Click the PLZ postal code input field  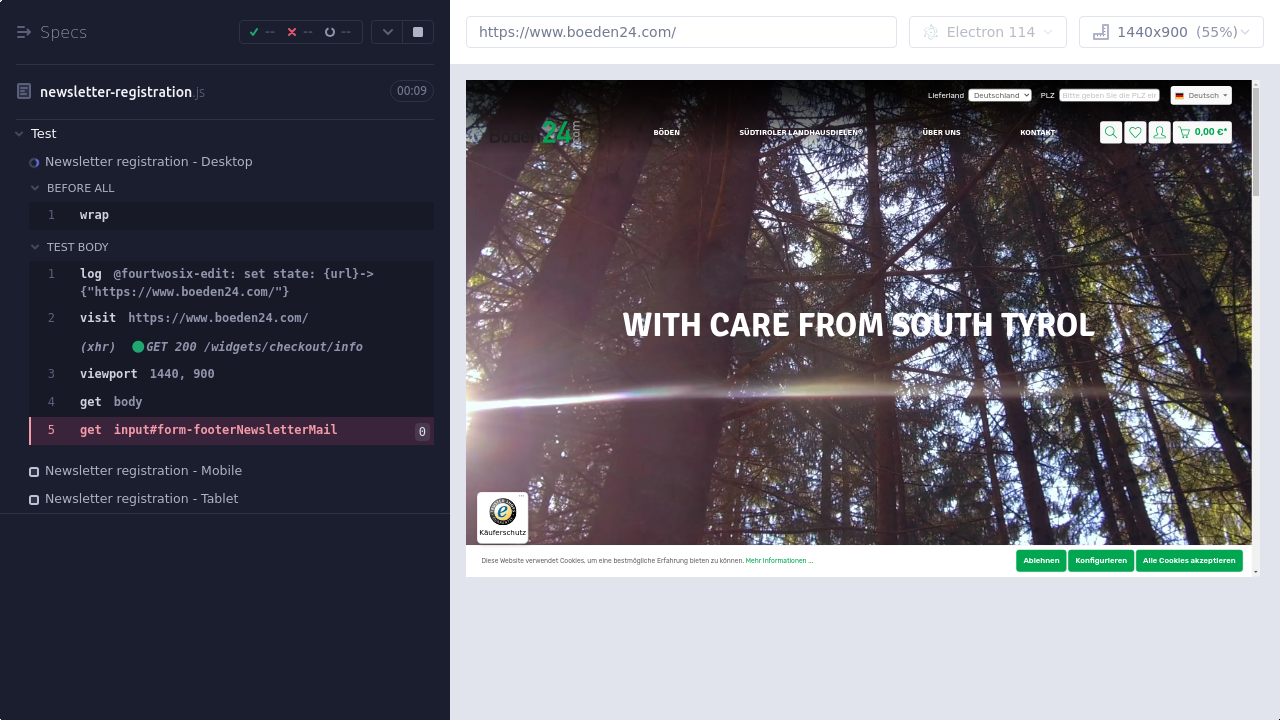pyautogui.click(x=1109, y=95)
